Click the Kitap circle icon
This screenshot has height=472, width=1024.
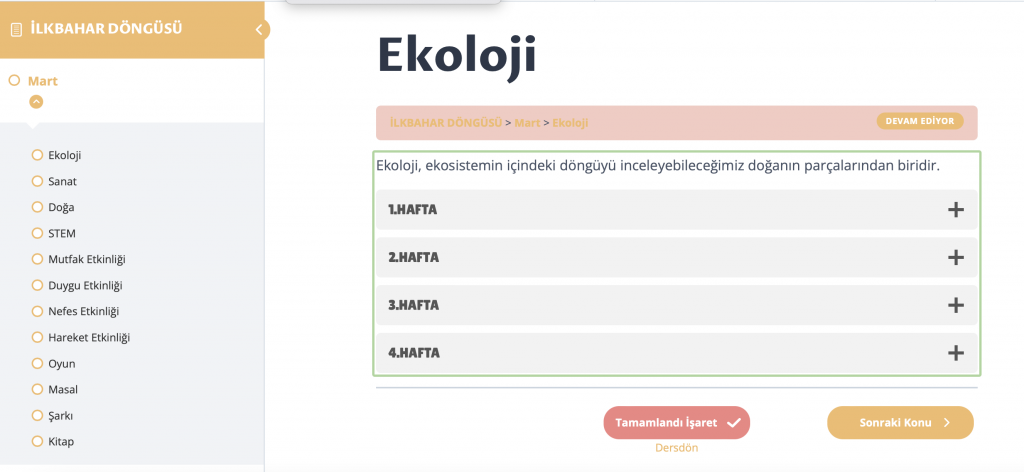[x=38, y=441]
